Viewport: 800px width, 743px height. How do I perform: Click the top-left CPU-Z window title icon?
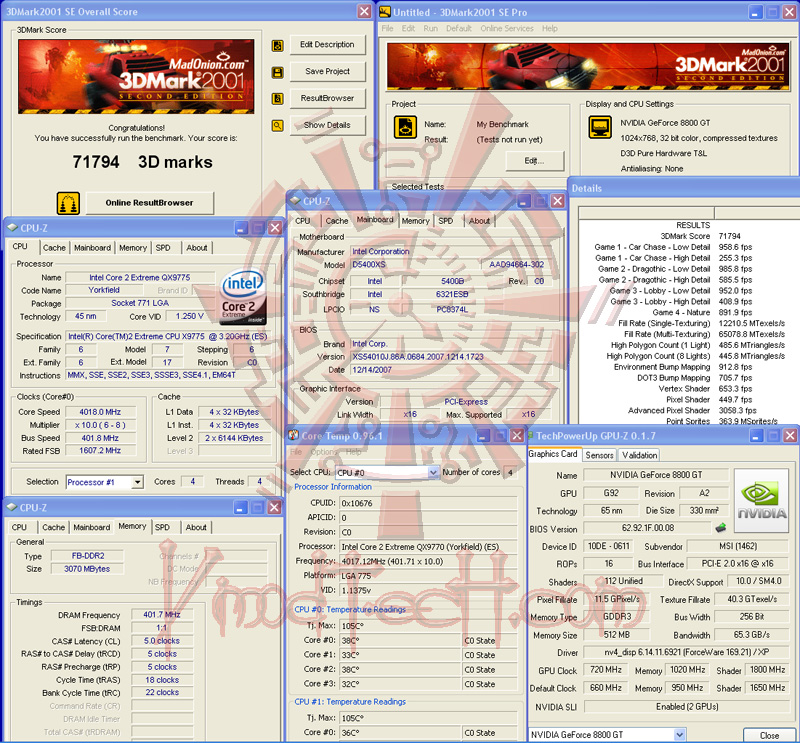[x=12, y=228]
